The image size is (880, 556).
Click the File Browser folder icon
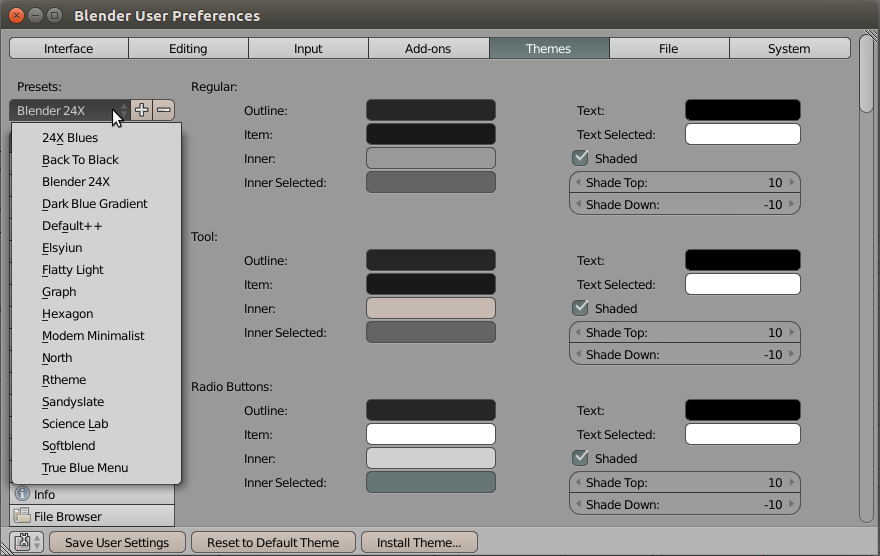pyautogui.click(x=22, y=516)
